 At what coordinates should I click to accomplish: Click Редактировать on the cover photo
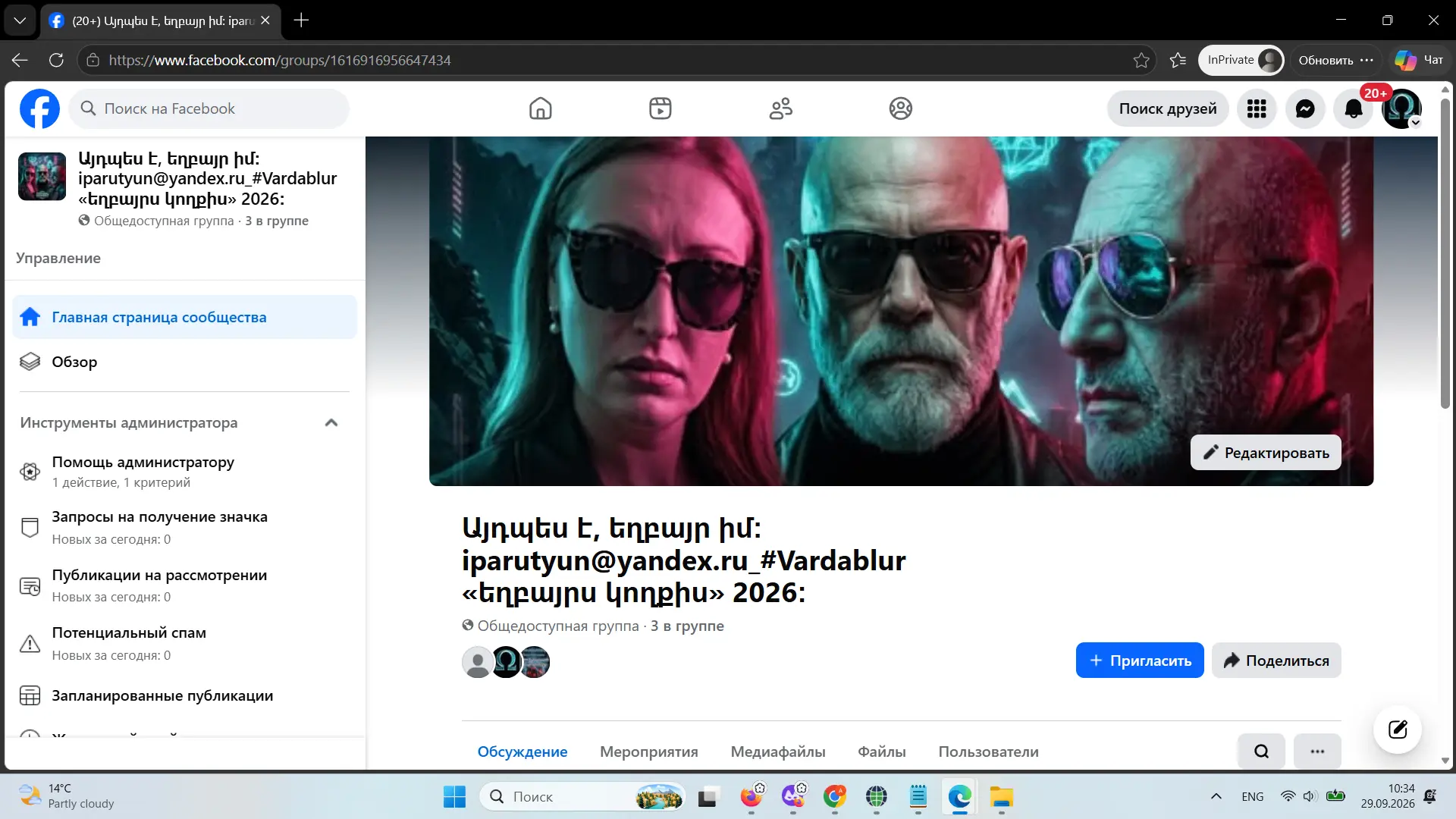(1266, 453)
